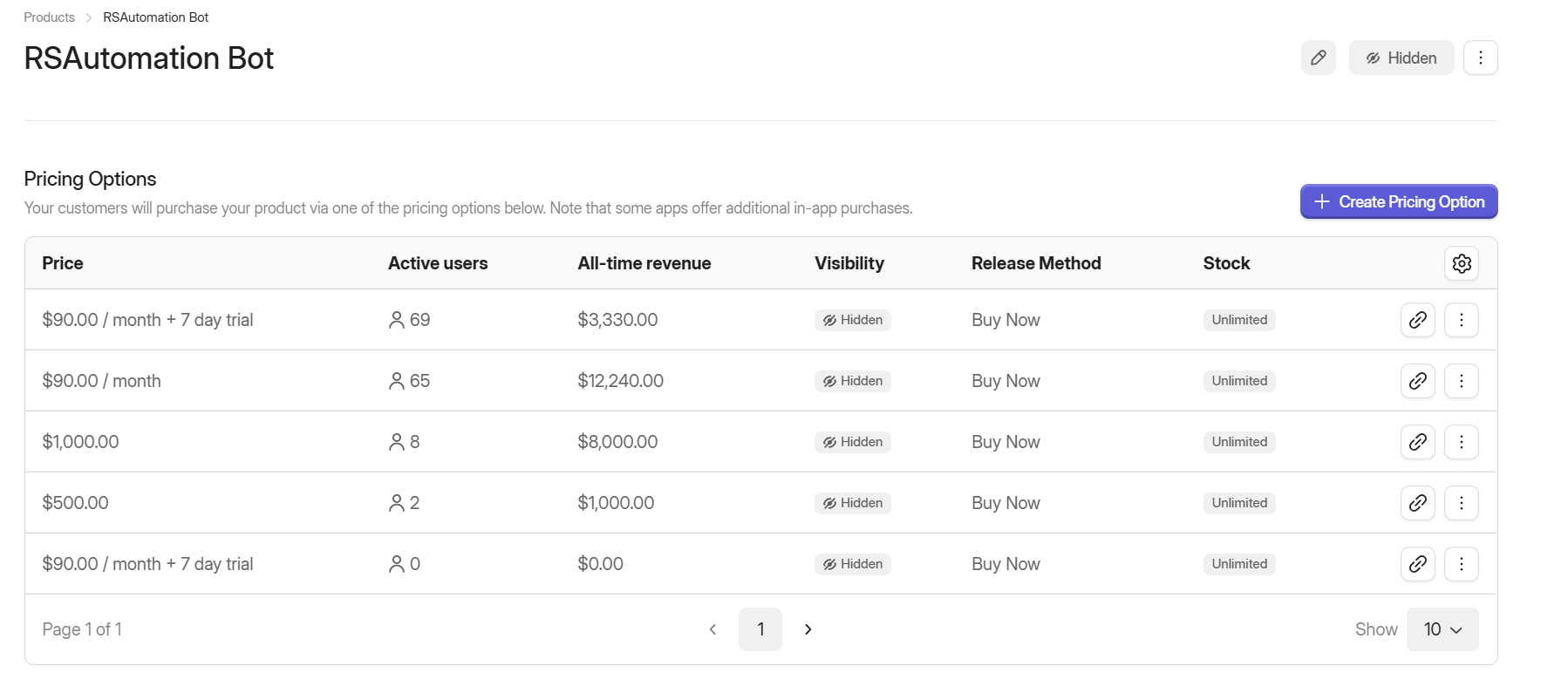
Task: Copy link for the $12,240.00 revenue pricing option
Action: coord(1417,381)
